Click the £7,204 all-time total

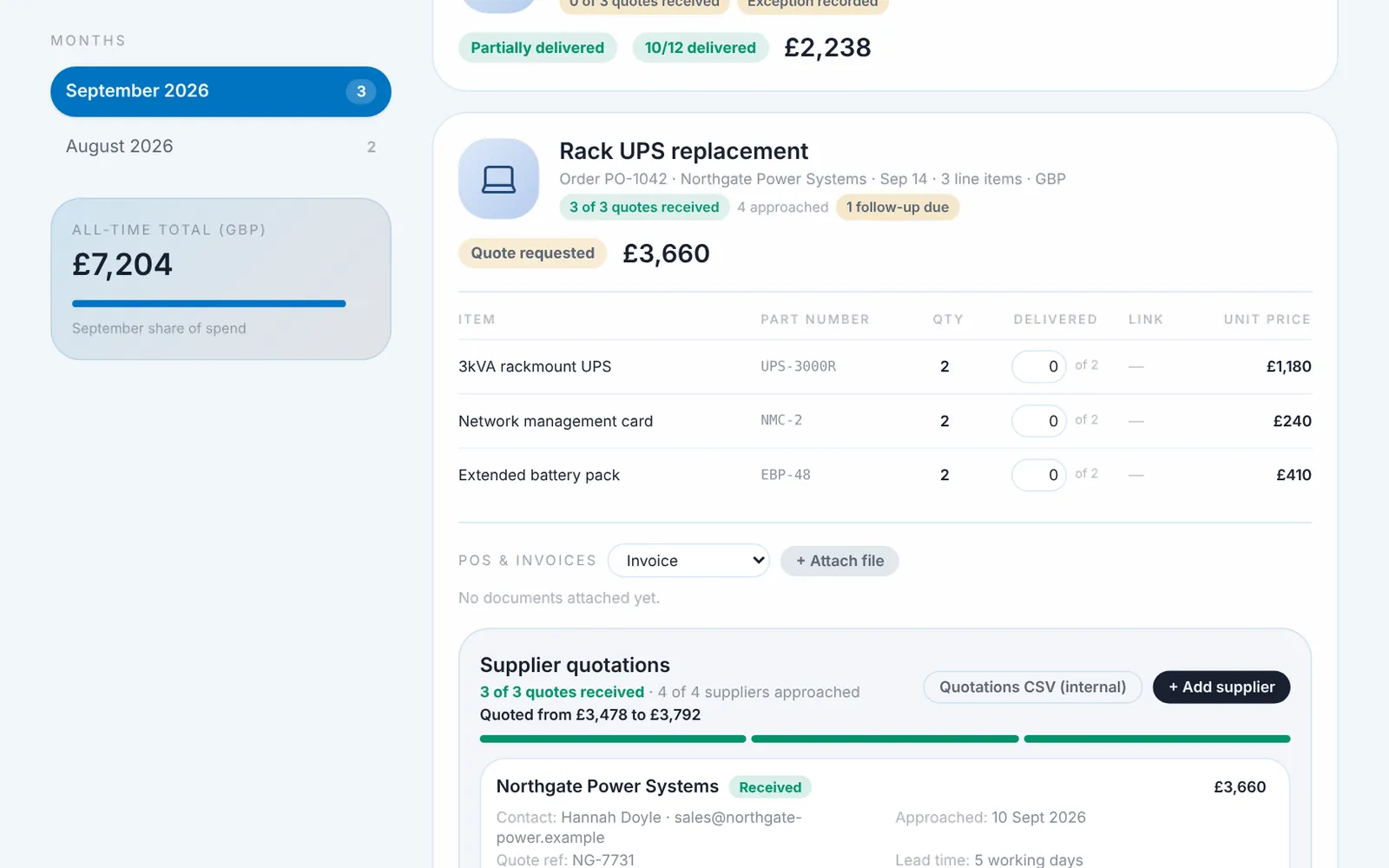tap(122, 265)
